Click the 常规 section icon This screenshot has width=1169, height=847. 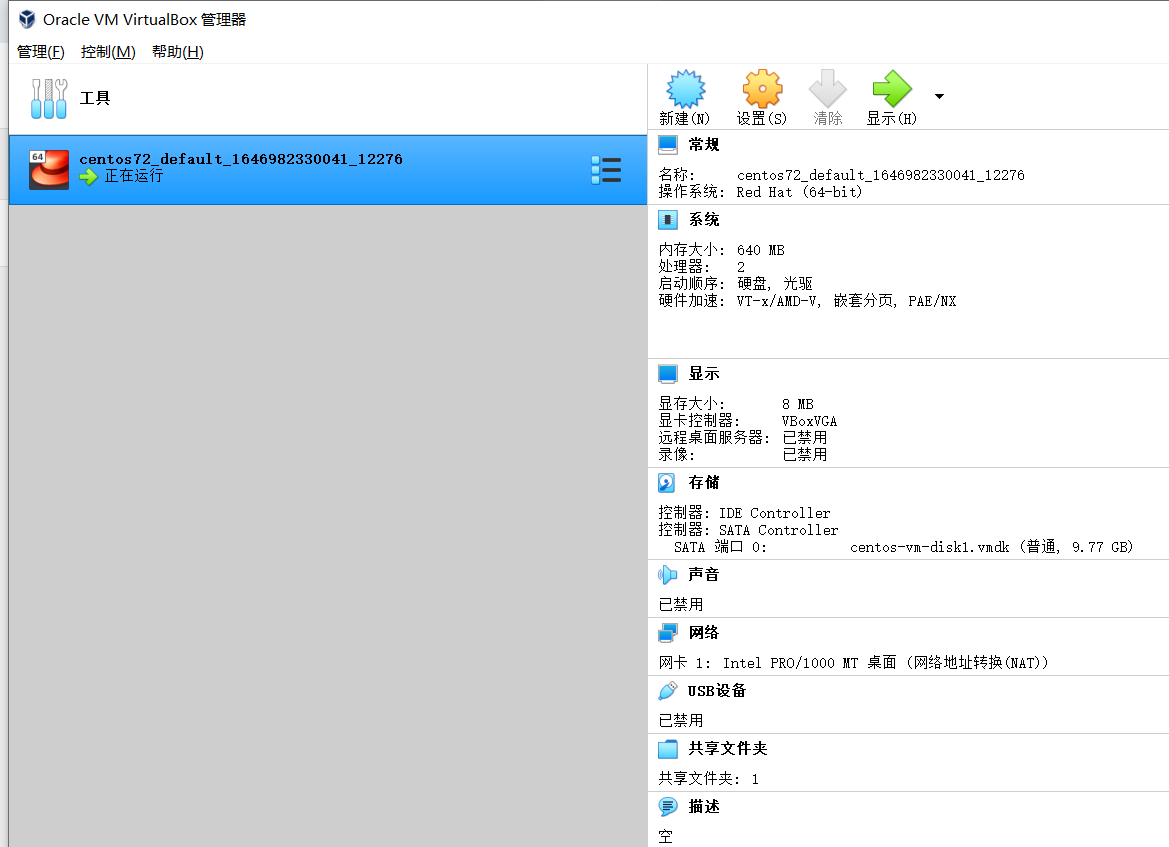pos(666,144)
